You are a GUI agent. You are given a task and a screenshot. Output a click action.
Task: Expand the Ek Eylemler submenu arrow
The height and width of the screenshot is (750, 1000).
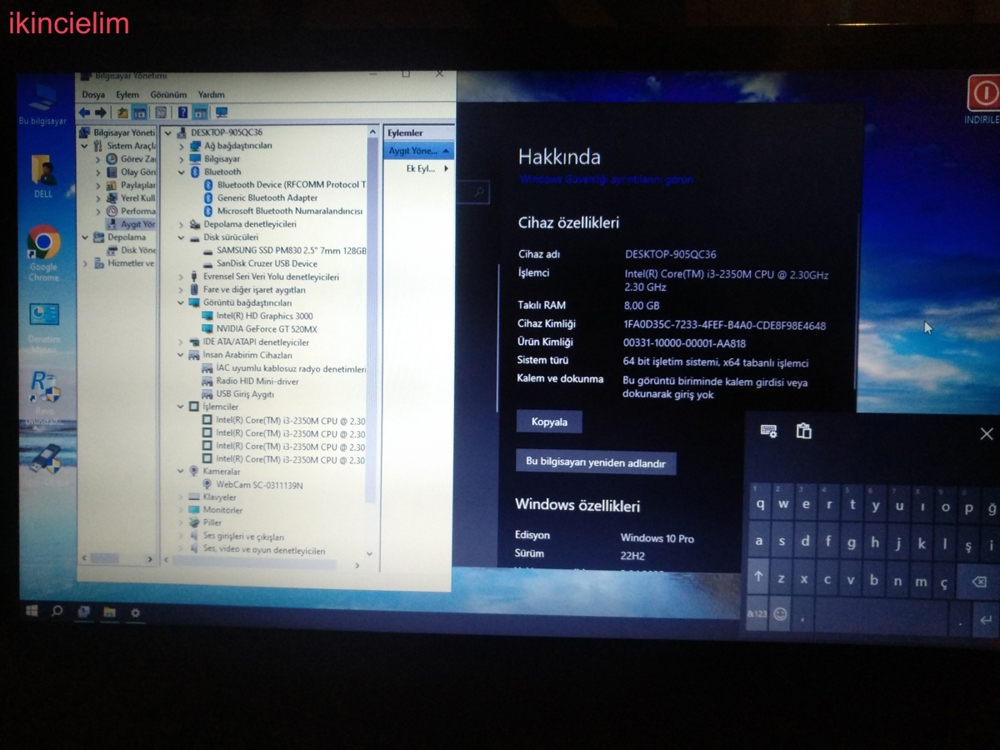click(x=446, y=169)
